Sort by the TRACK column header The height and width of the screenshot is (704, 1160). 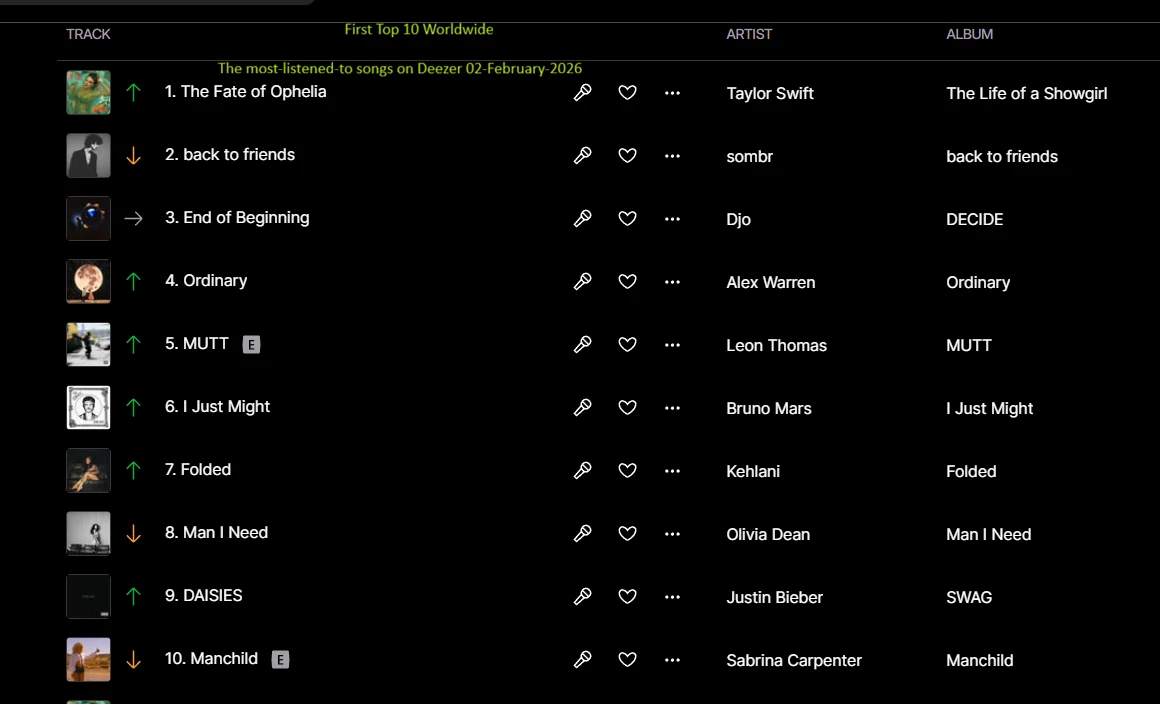pyautogui.click(x=88, y=34)
